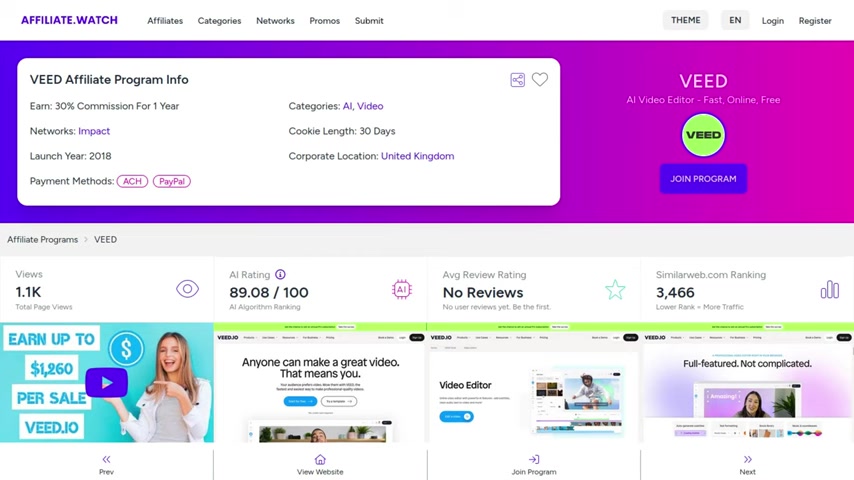Select the PayPal payment method tag
This screenshot has height=480, width=854.
172,181
